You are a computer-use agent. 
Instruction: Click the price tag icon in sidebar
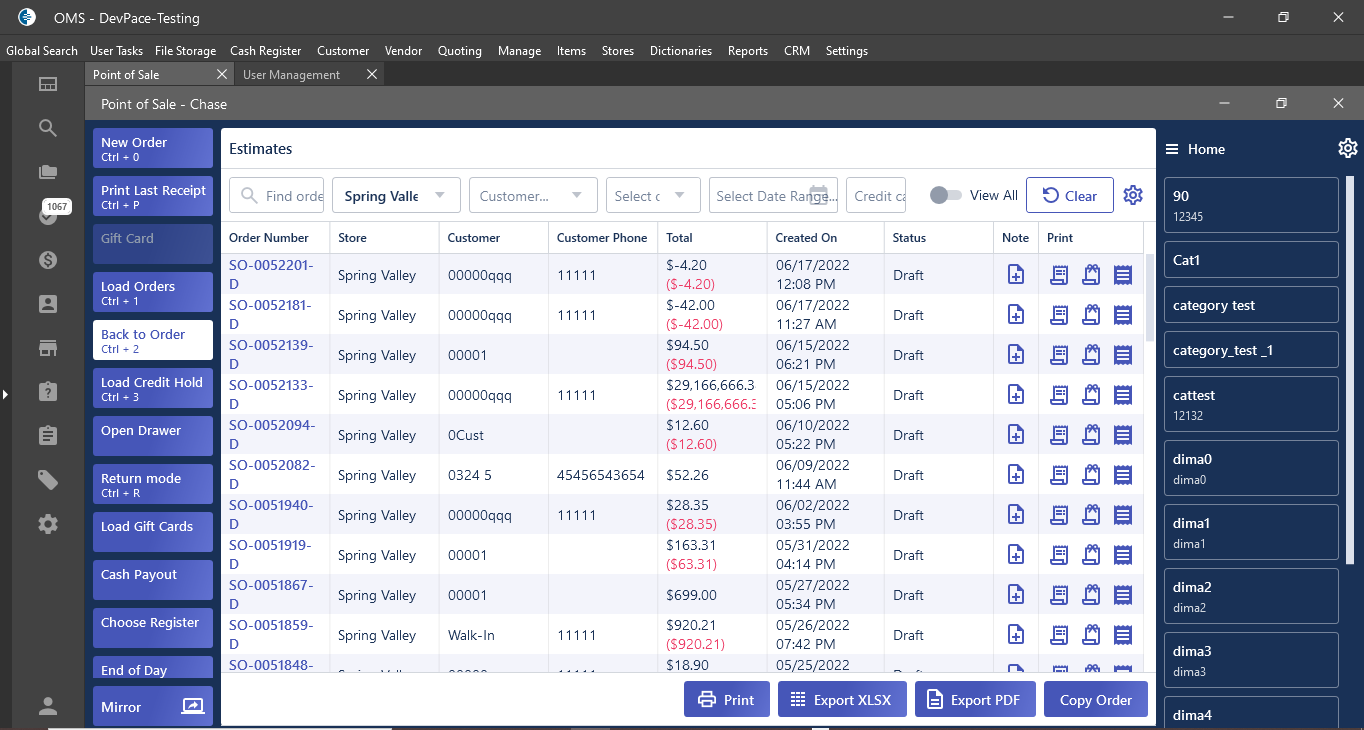click(48, 480)
